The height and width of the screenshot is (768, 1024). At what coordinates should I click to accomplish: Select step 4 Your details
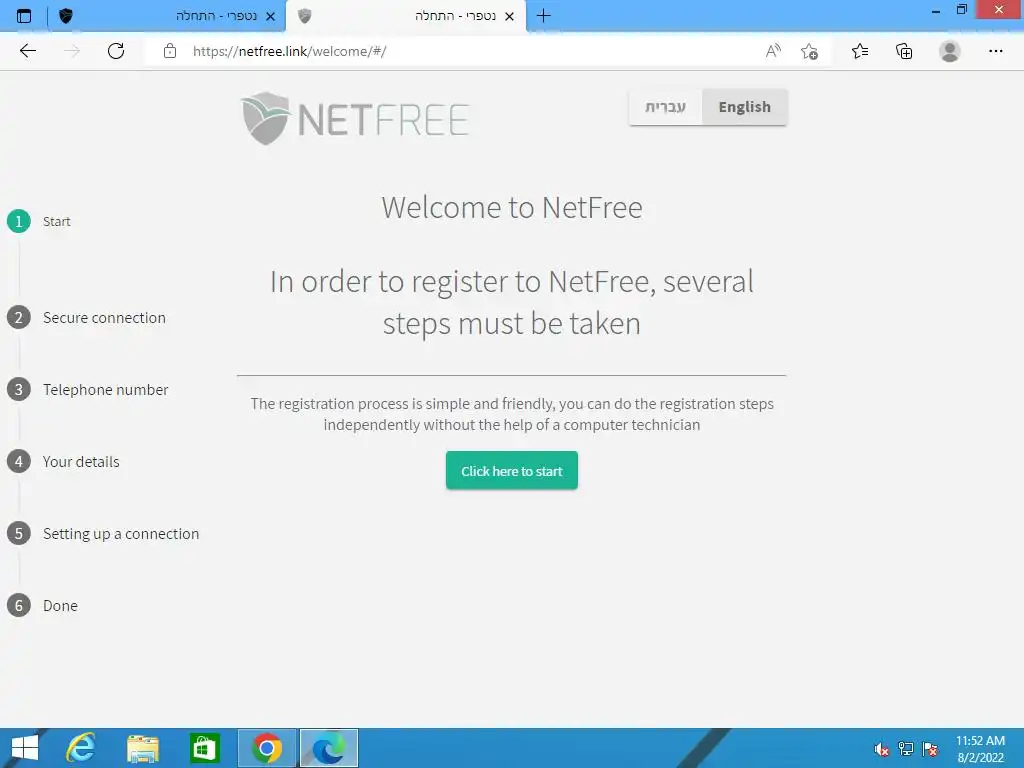(x=63, y=462)
